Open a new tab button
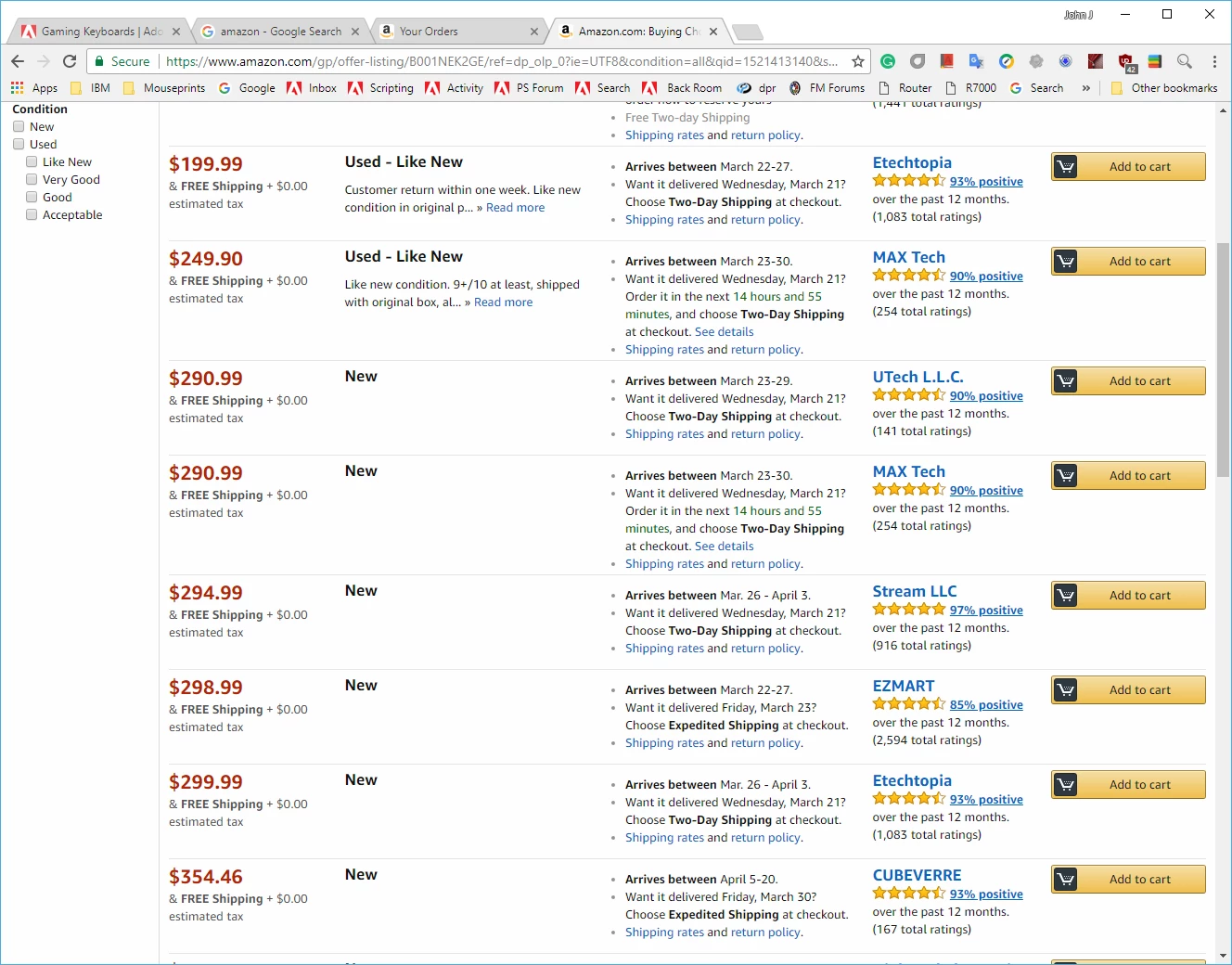1232x965 pixels. pyautogui.click(x=748, y=32)
